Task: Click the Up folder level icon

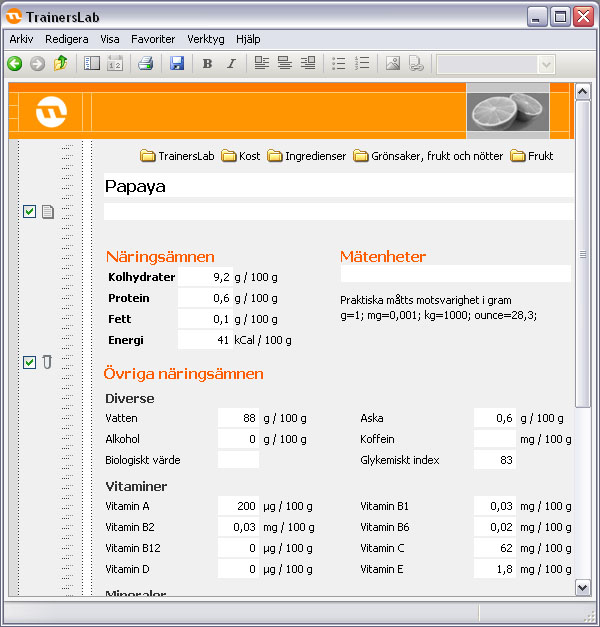Action: point(61,64)
